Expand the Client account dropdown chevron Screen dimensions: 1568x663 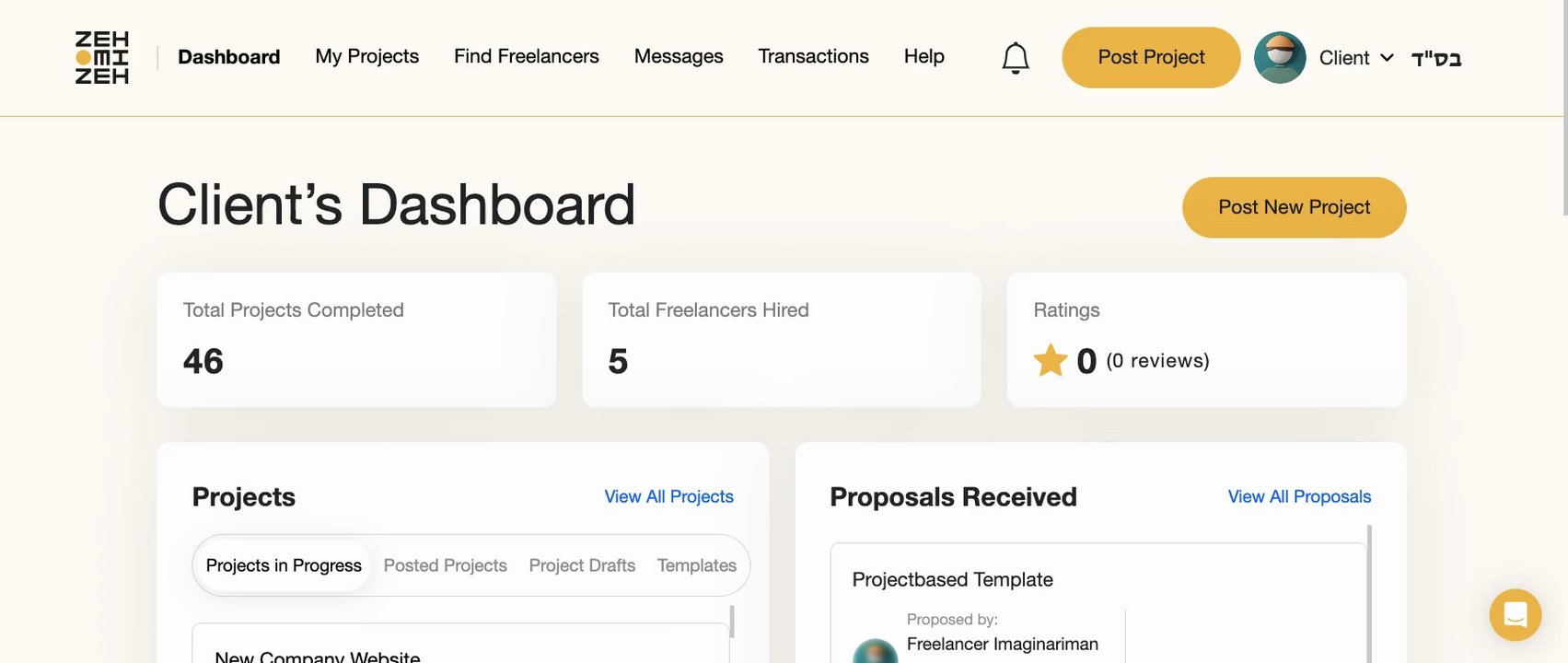(x=1387, y=58)
